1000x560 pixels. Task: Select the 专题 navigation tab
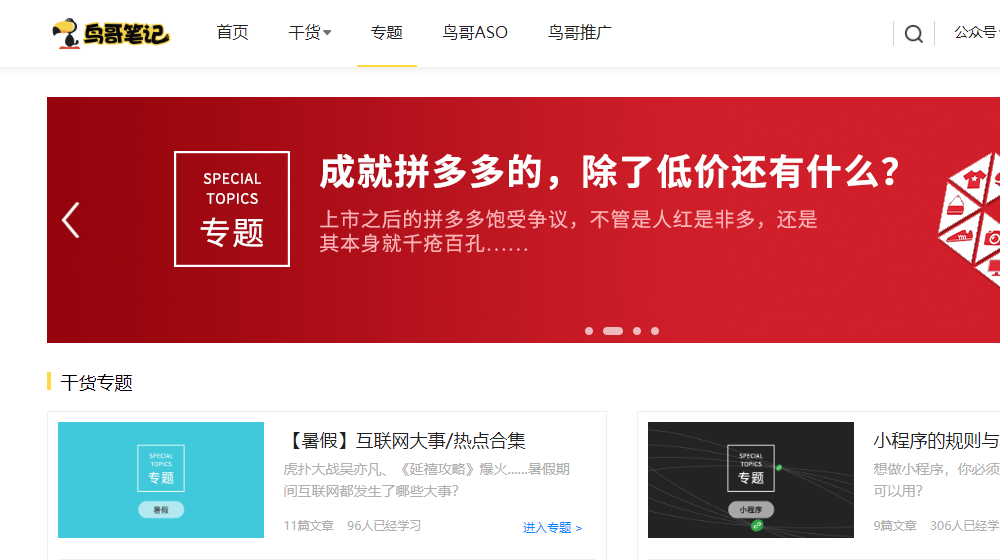point(386,32)
